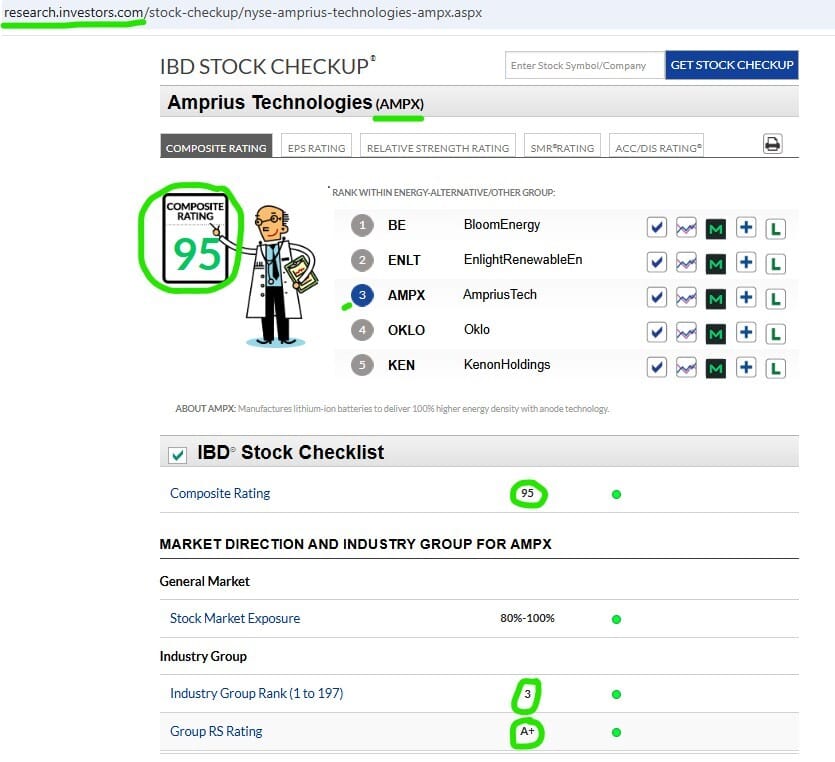Click the Composite Rating 95 badge

(x=195, y=237)
